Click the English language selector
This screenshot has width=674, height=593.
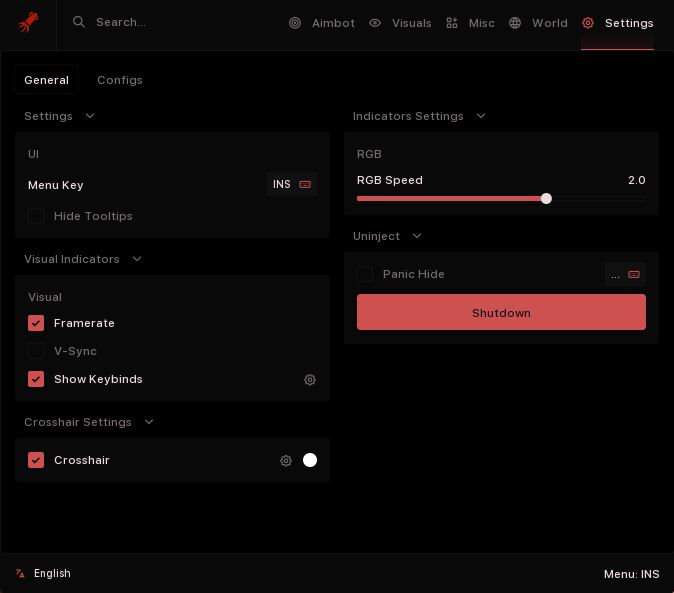click(43, 573)
